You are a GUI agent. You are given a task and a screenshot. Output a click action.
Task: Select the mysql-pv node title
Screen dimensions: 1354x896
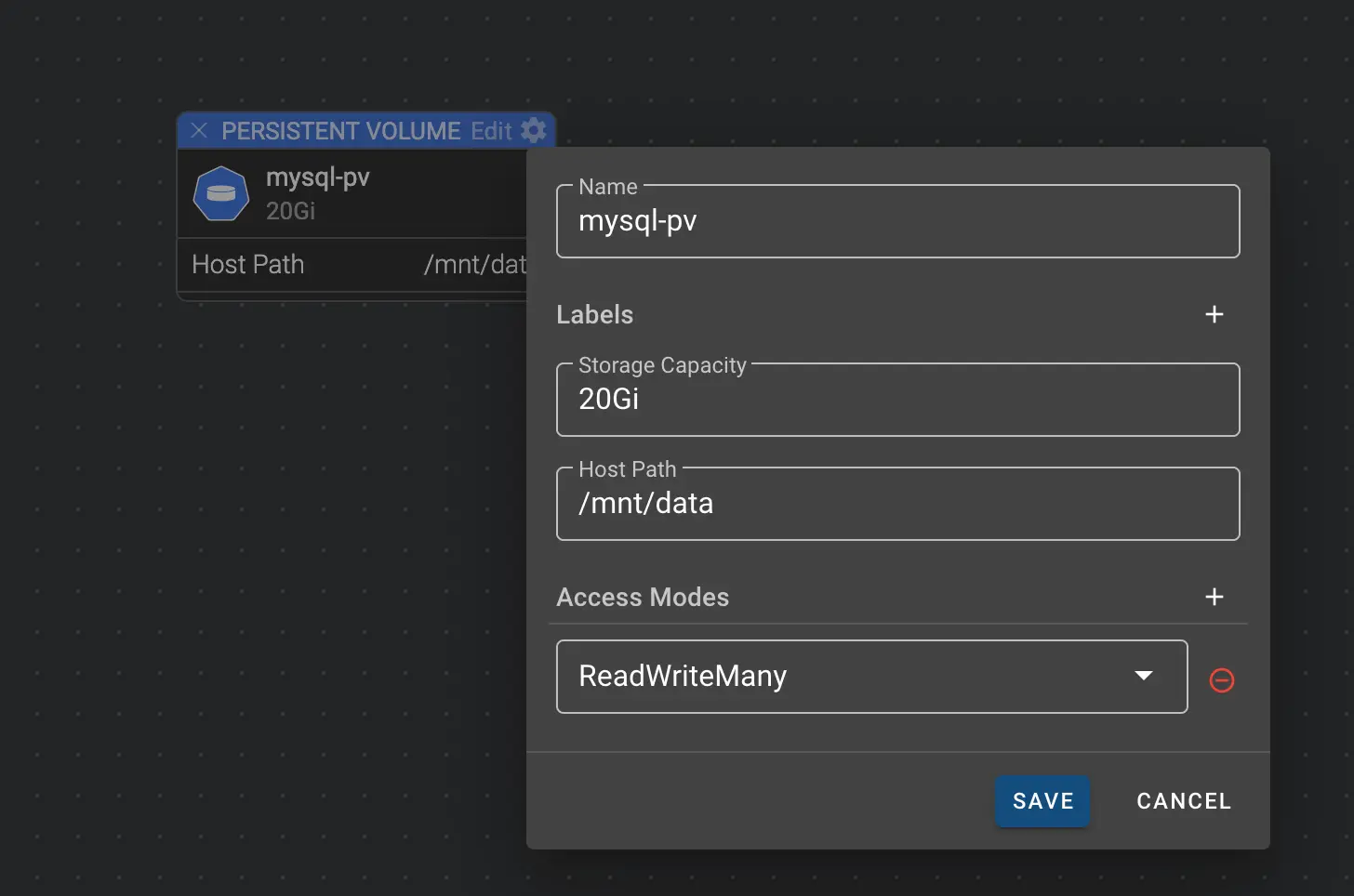click(318, 178)
